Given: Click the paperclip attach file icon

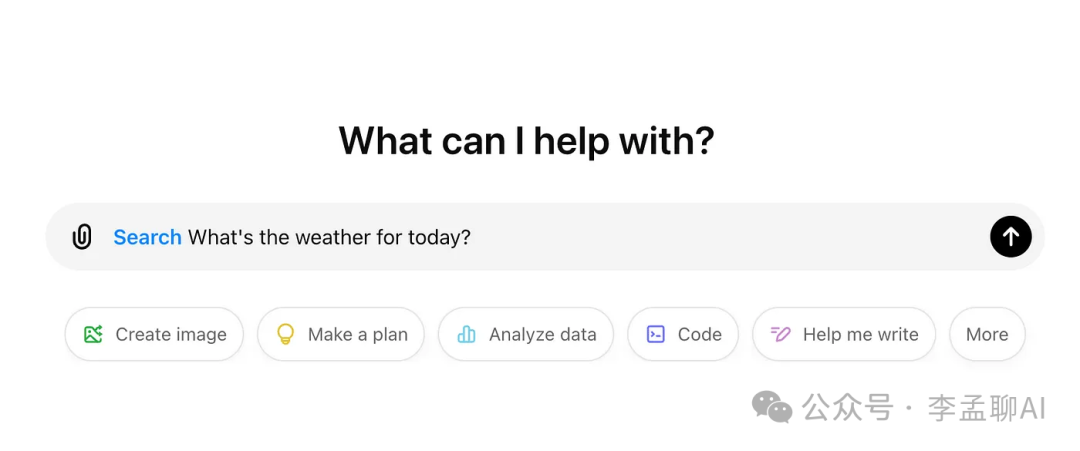Looking at the screenshot, I should 82,237.
